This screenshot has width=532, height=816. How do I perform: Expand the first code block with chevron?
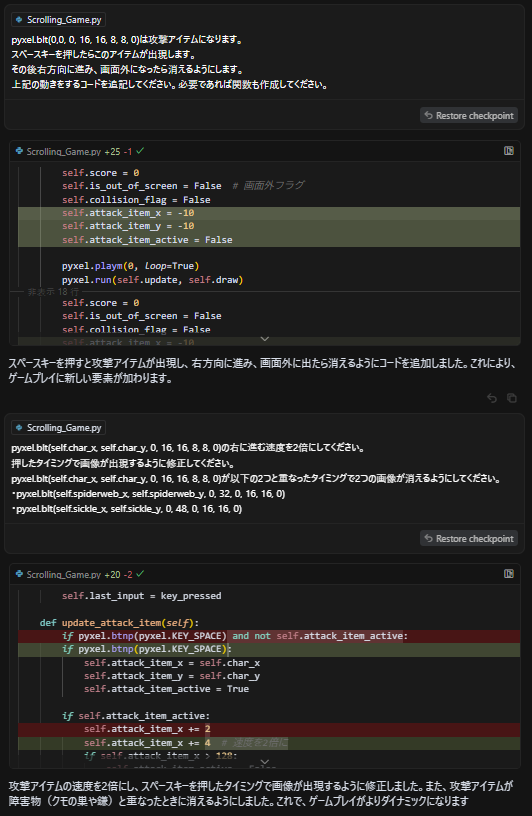pos(264,339)
